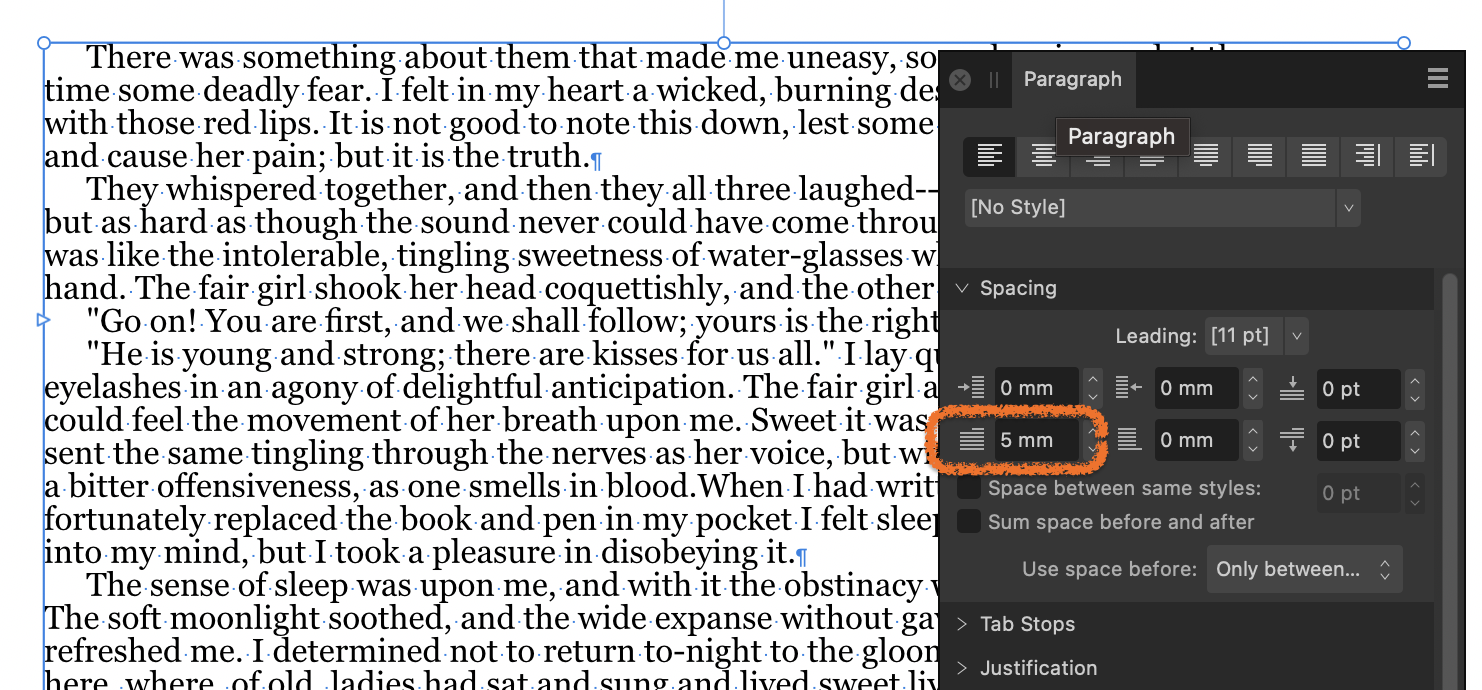Open the [No Style] paragraph style dropdown
This screenshot has height=690, width=1482.
[1163, 208]
